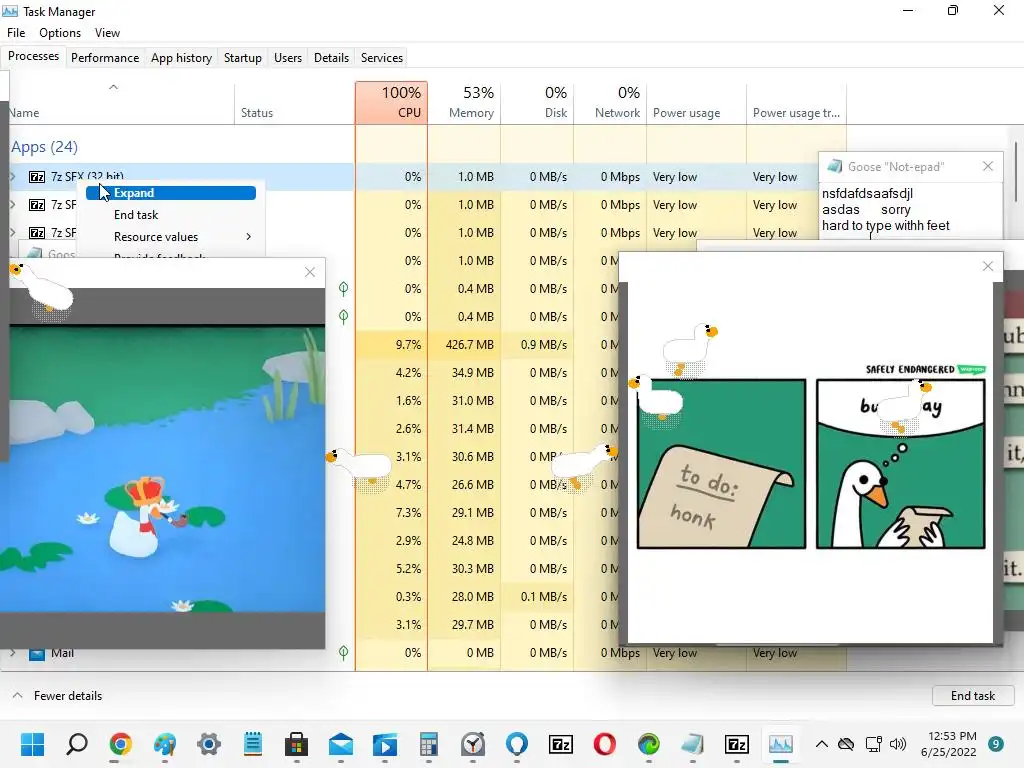This screenshot has width=1024, height=768.
Task: Show hidden tray icons chevron
Action: coord(822,744)
